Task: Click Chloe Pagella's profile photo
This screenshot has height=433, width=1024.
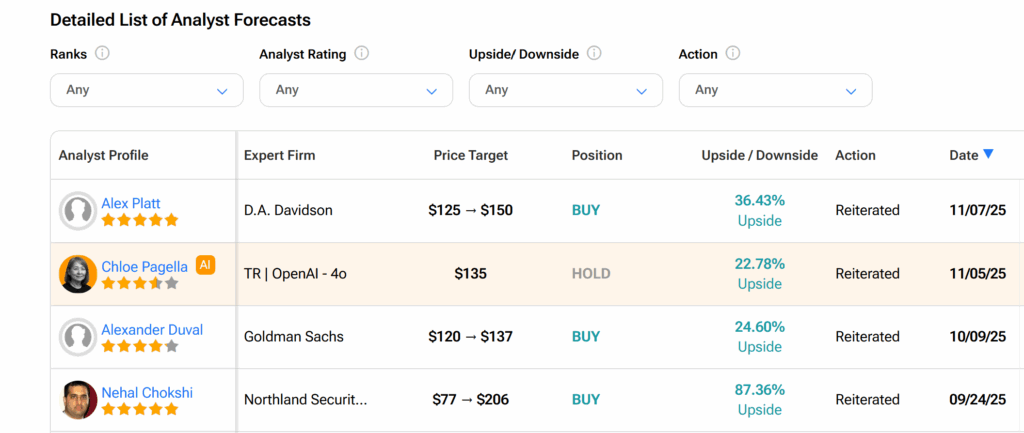Action: [x=78, y=274]
